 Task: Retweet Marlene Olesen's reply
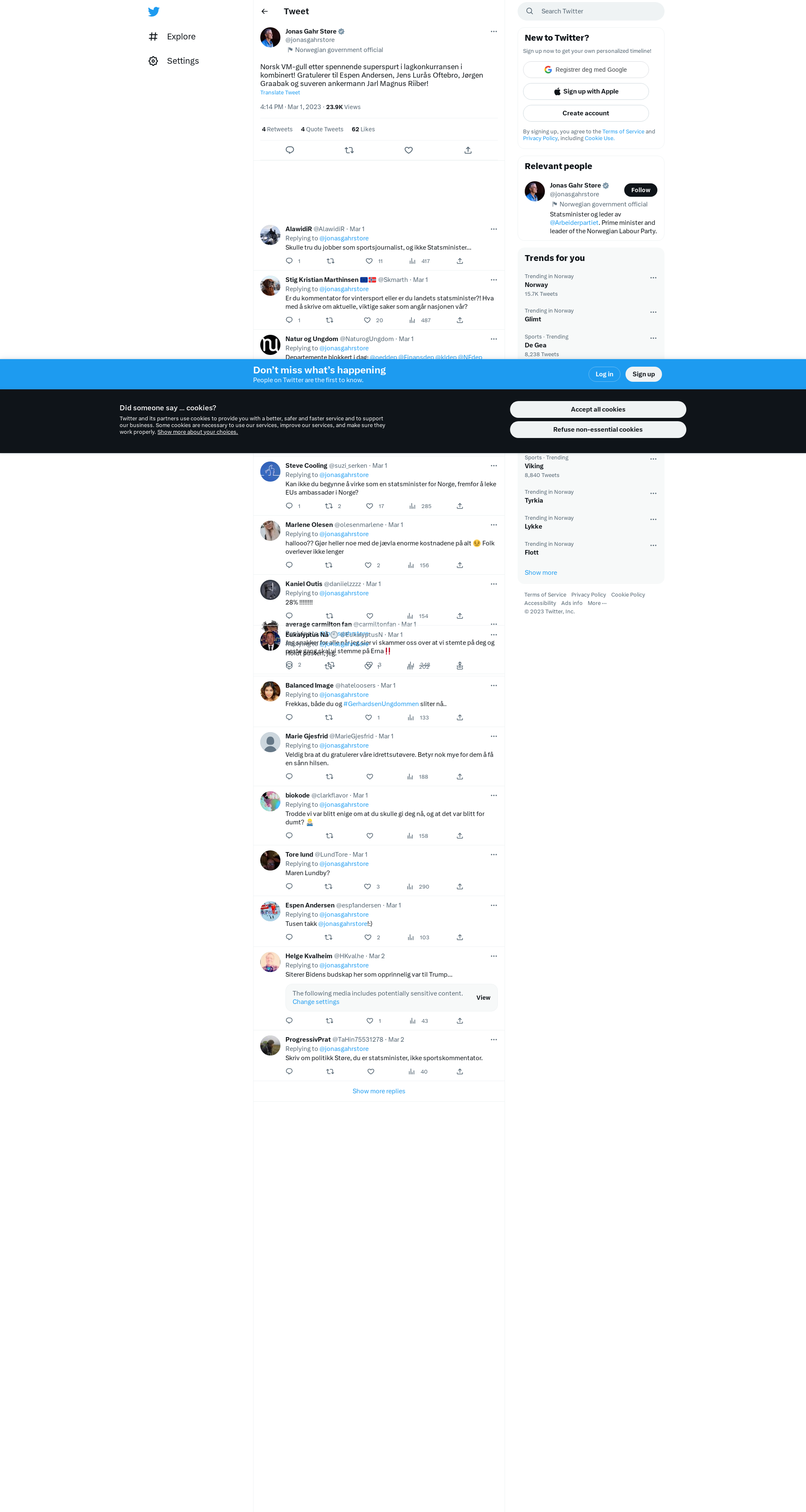point(328,565)
